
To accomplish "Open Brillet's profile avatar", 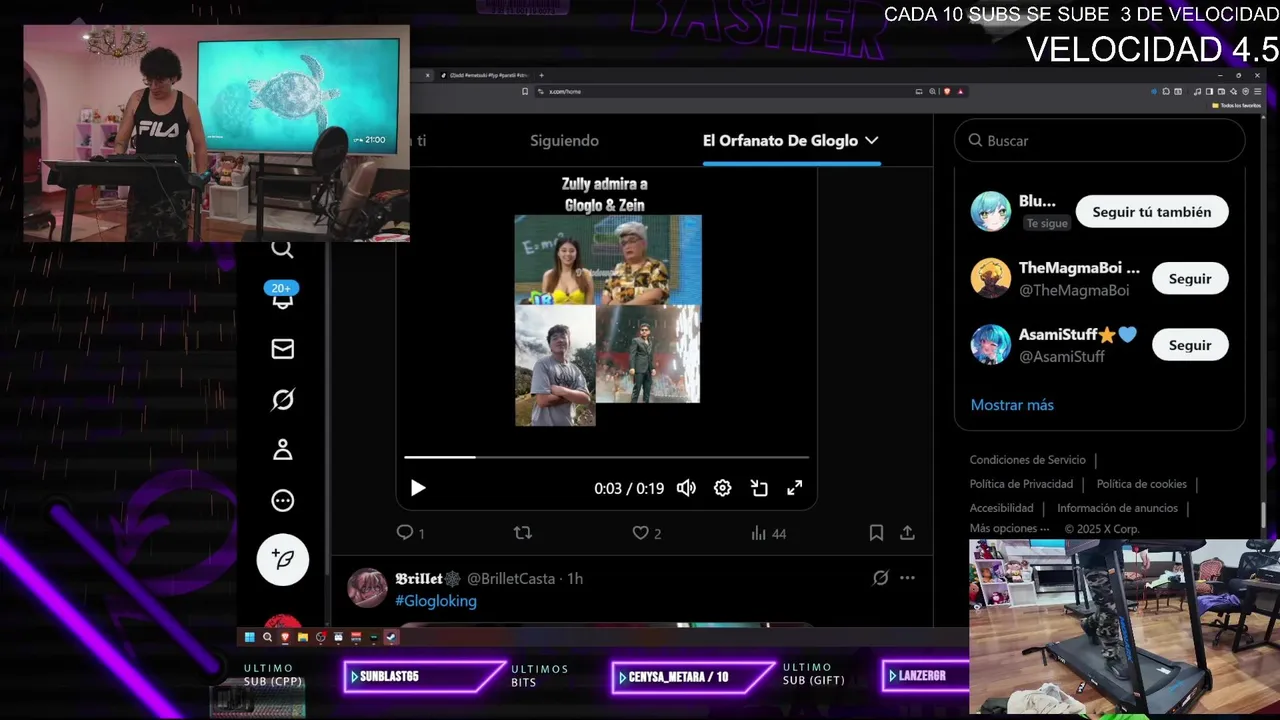I will pyautogui.click(x=367, y=588).
